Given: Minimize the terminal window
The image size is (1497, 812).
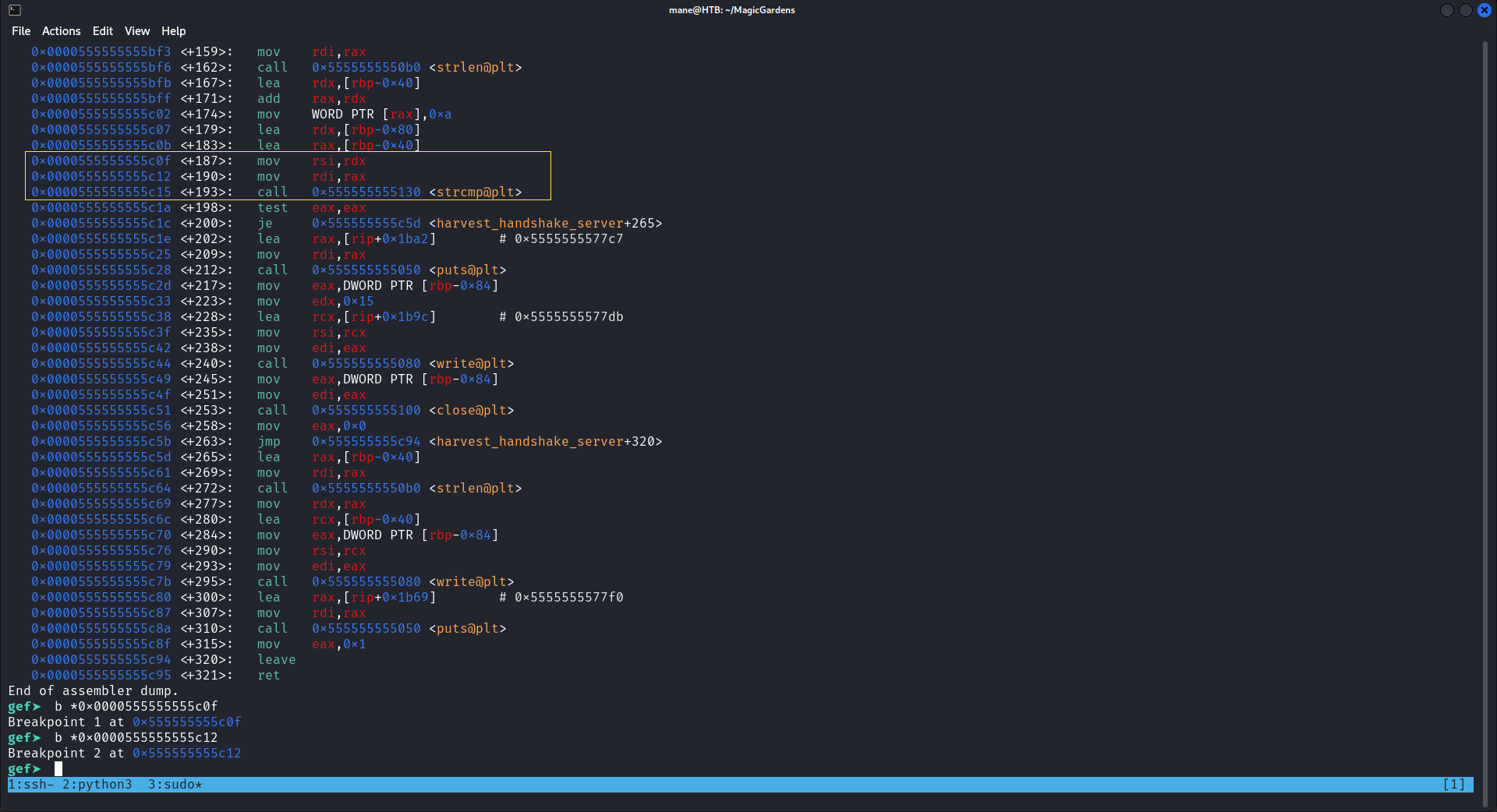Looking at the screenshot, I should 1447,10.
